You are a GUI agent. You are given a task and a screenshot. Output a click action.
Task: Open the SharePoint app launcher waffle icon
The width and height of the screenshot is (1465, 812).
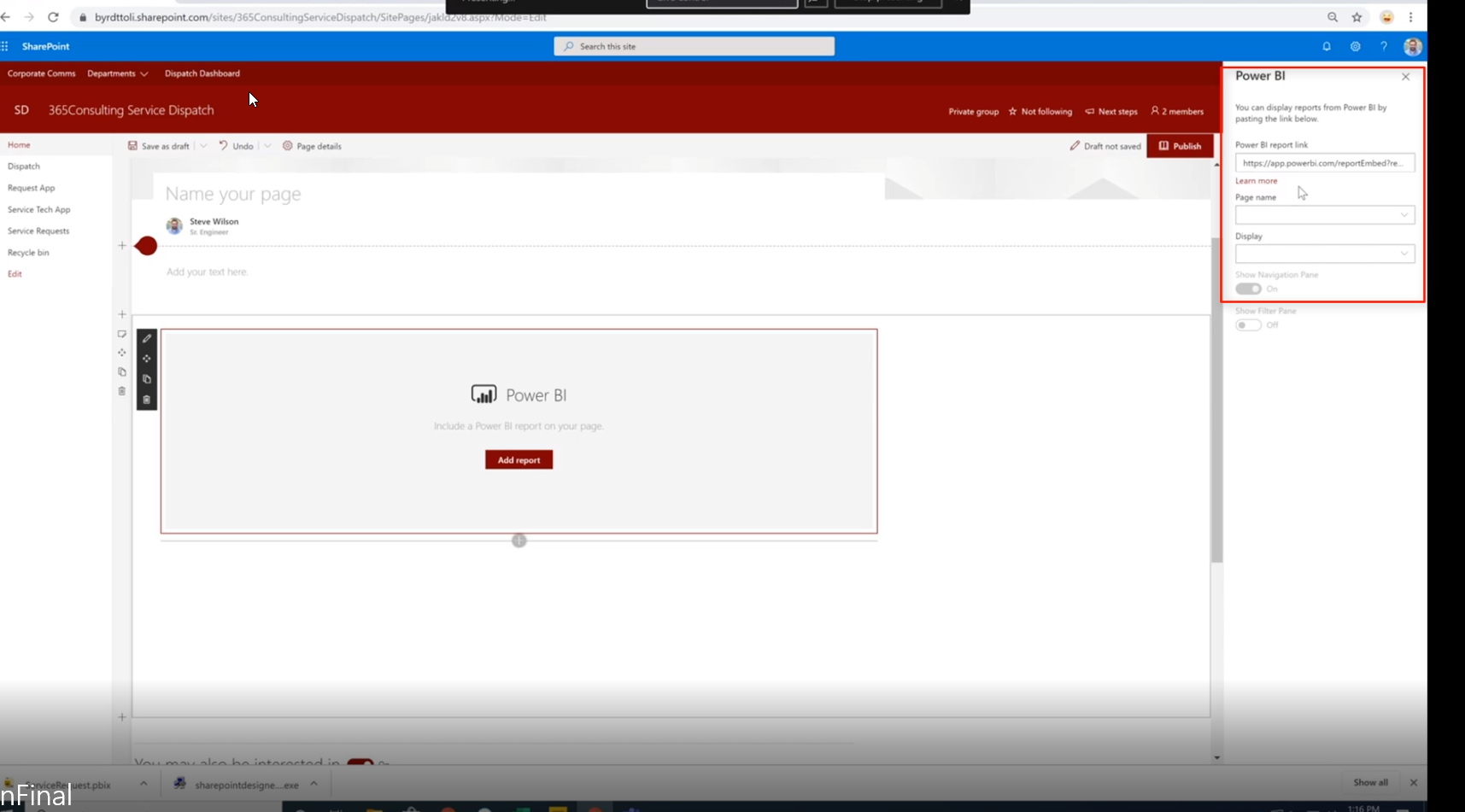coord(4,46)
